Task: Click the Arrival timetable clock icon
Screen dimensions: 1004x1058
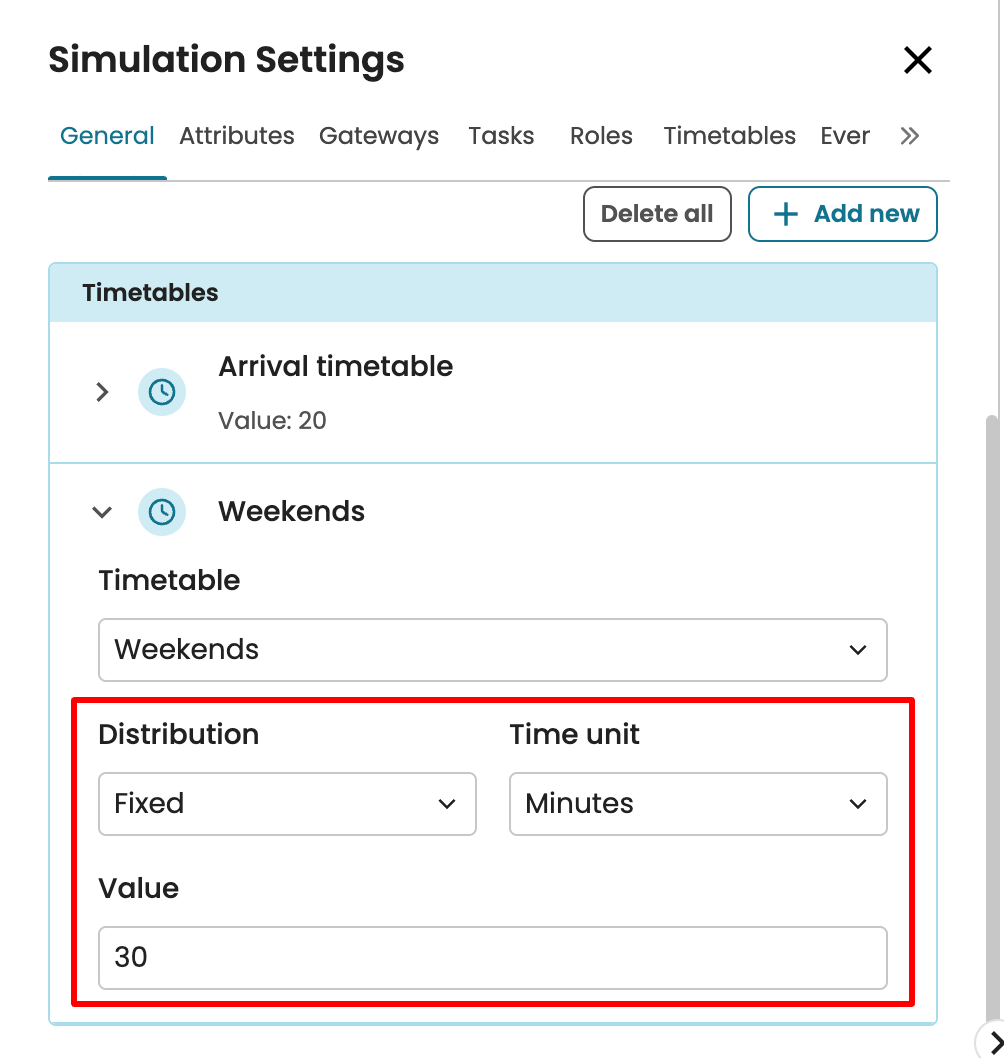Action: [x=161, y=392]
